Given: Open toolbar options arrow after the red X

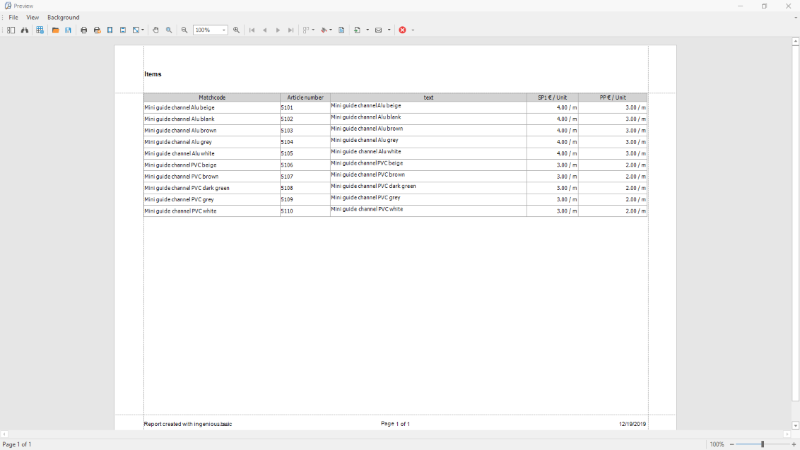Looking at the screenshot, I should (x=413, y=30).
